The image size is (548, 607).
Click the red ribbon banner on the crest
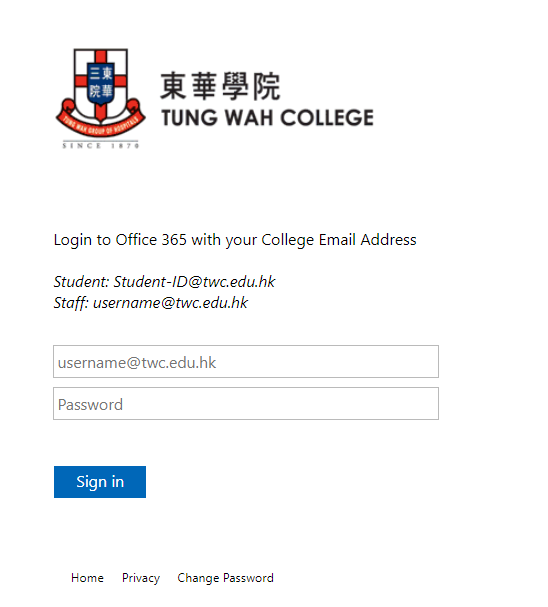pyautogui.click(x=101, y=121)
